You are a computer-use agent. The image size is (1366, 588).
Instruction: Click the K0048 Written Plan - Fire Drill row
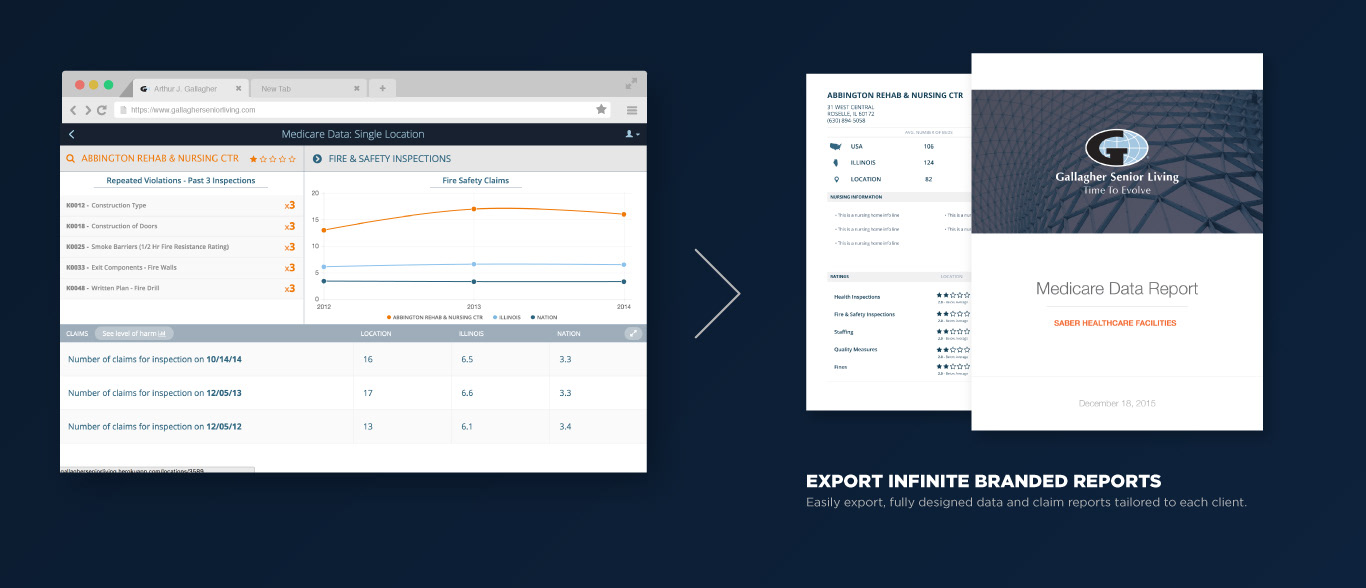pos(181,288)
